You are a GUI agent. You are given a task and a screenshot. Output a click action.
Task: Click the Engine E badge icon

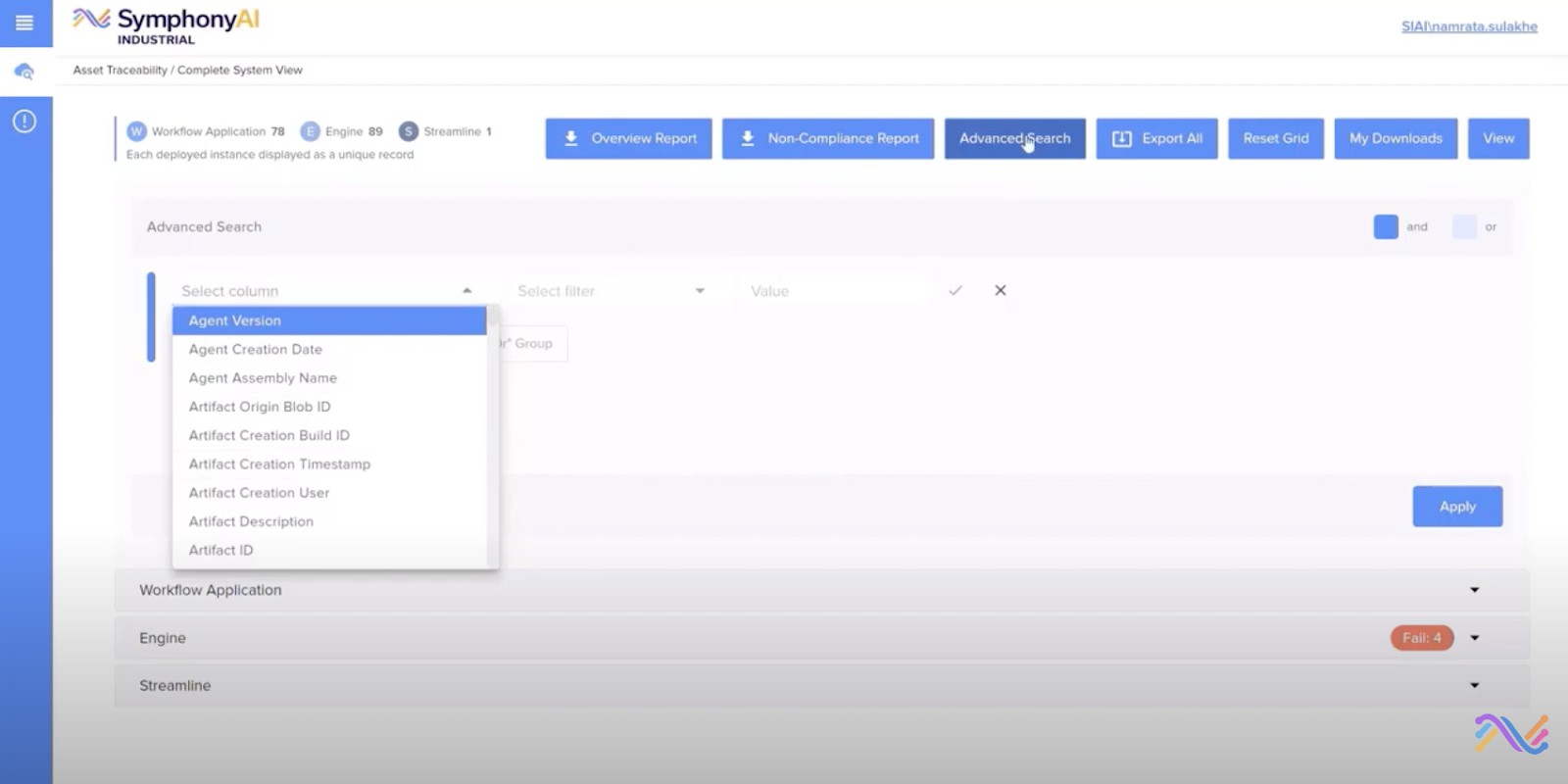310,131
